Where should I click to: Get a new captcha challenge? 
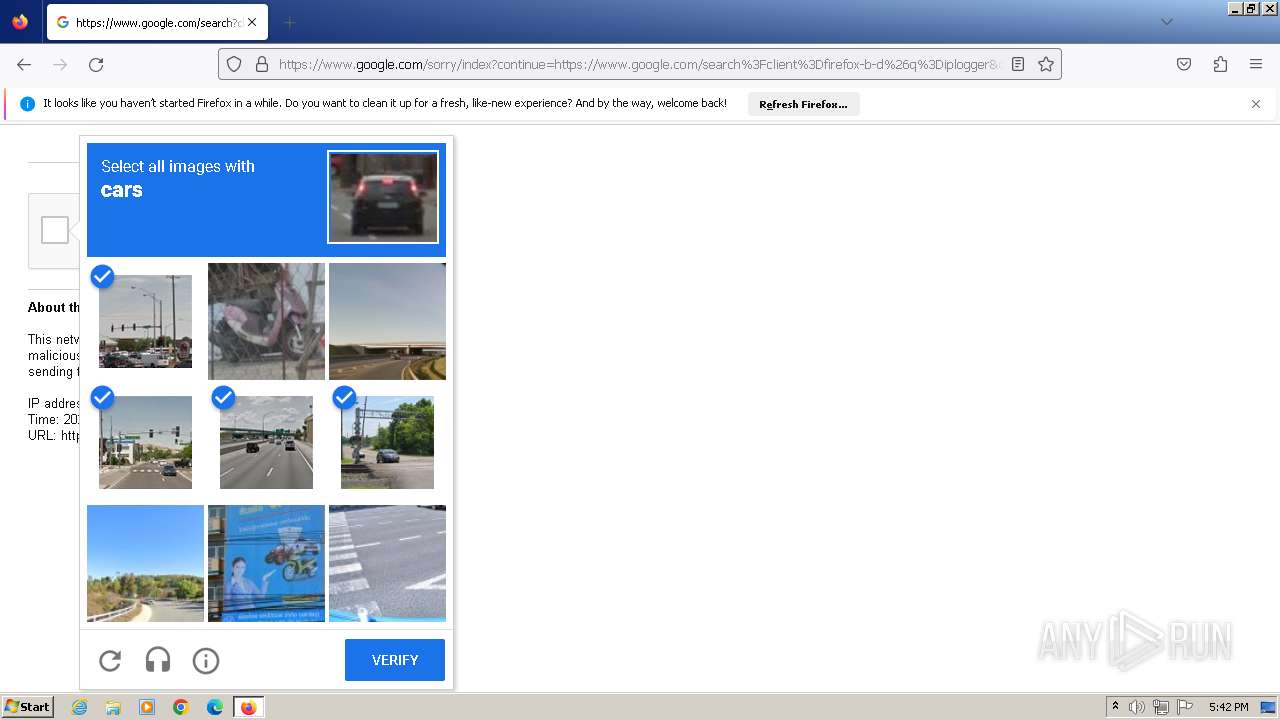pos(110,660)
